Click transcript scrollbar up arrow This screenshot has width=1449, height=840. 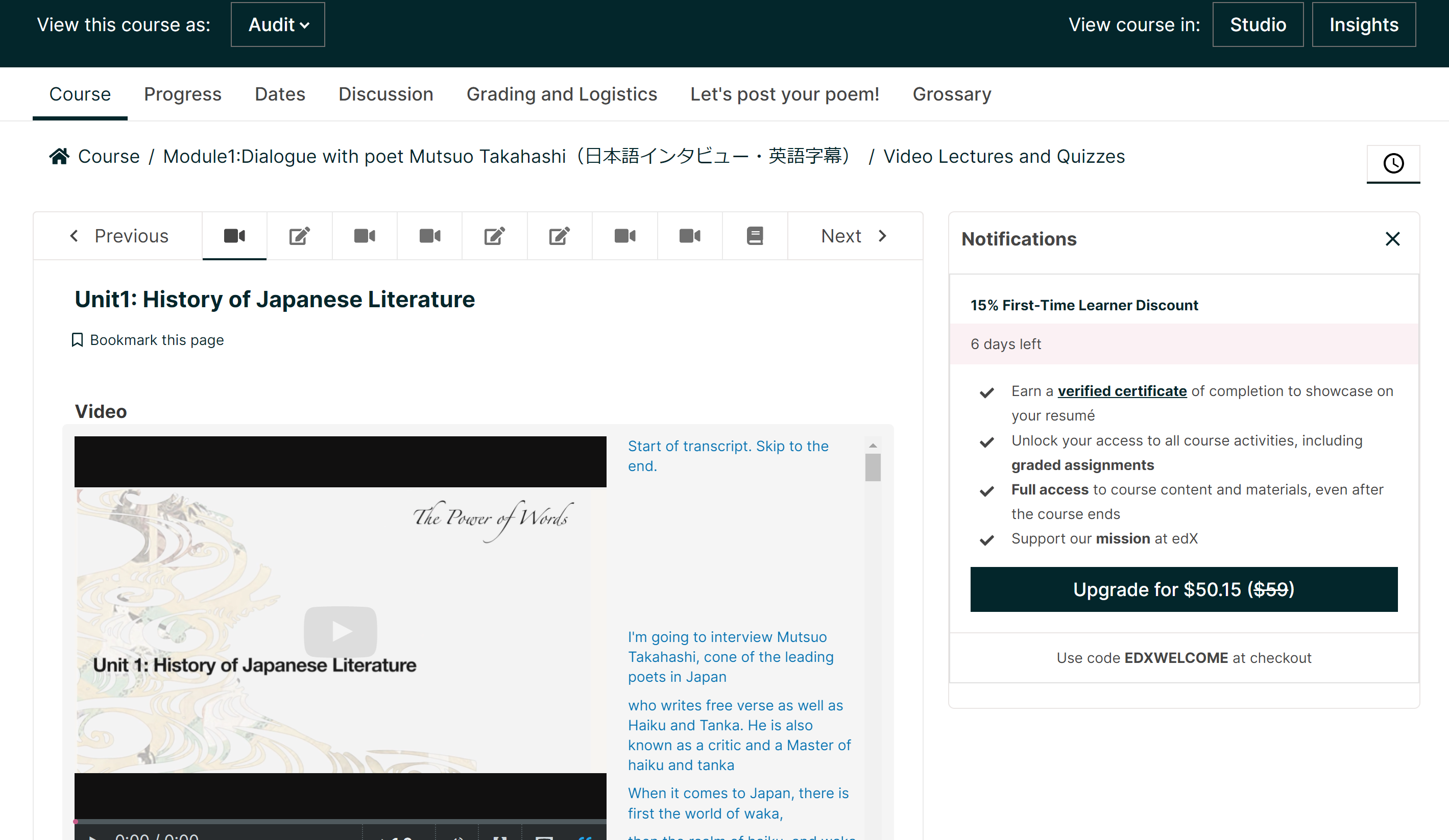click(x=872, y=446)
